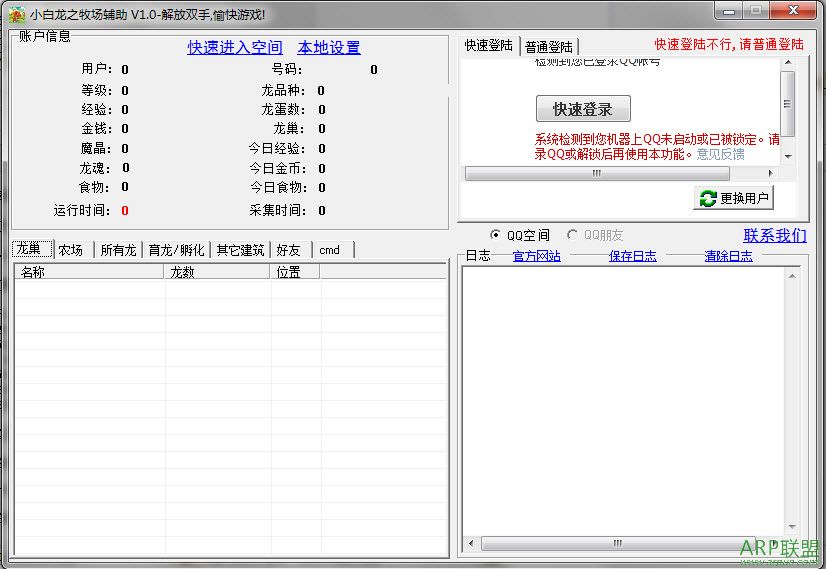
Task: Open the 官方网站 link
Action: [x=536, y=256]
